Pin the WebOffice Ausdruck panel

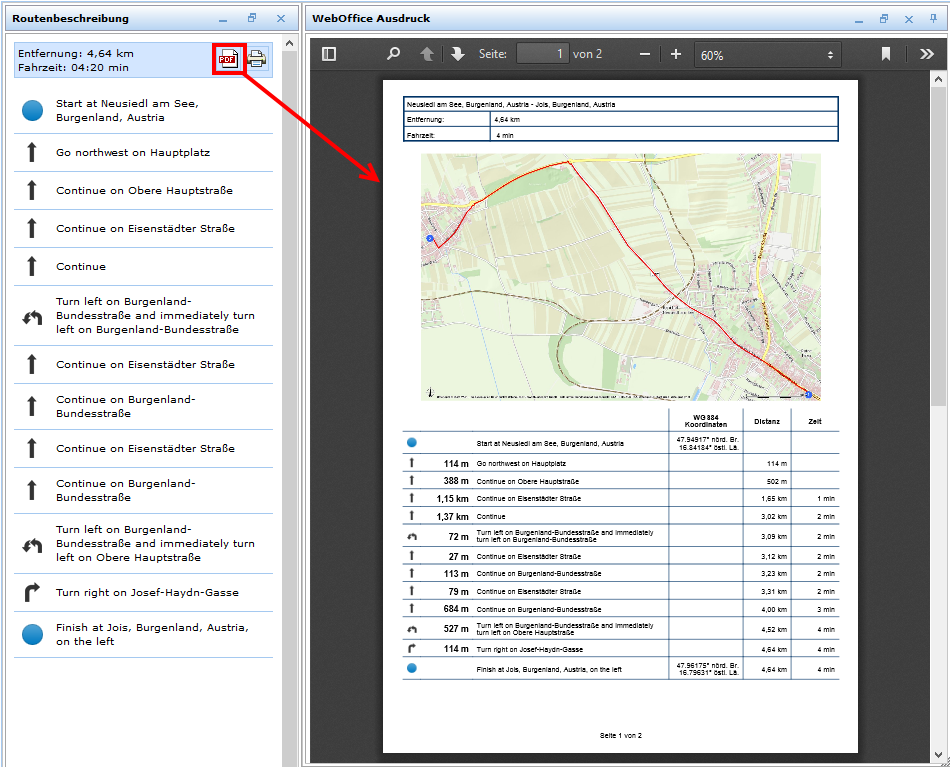(933, 18)
